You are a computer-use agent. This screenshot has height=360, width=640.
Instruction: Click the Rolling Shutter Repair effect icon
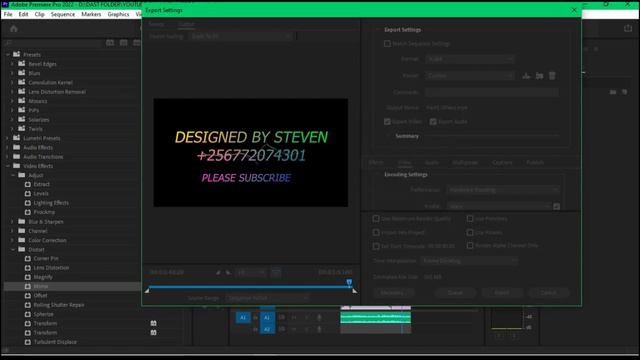28,305
